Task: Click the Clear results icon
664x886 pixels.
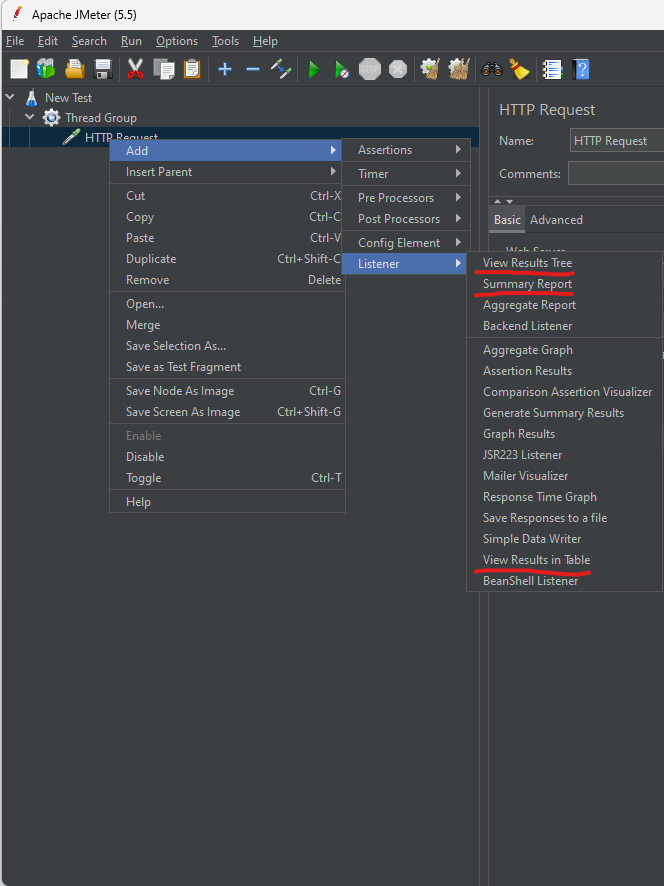Action: pyautogui.click(x=431, y=70)
